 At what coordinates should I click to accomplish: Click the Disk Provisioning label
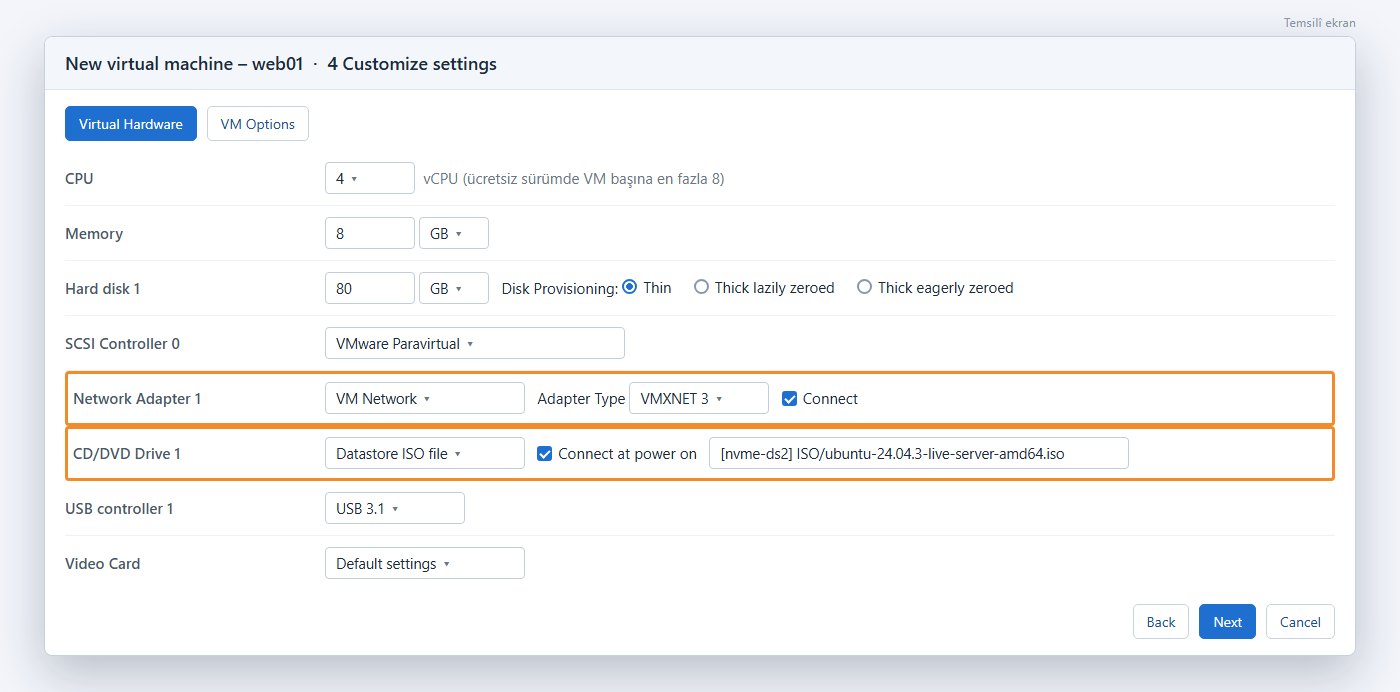560,288
